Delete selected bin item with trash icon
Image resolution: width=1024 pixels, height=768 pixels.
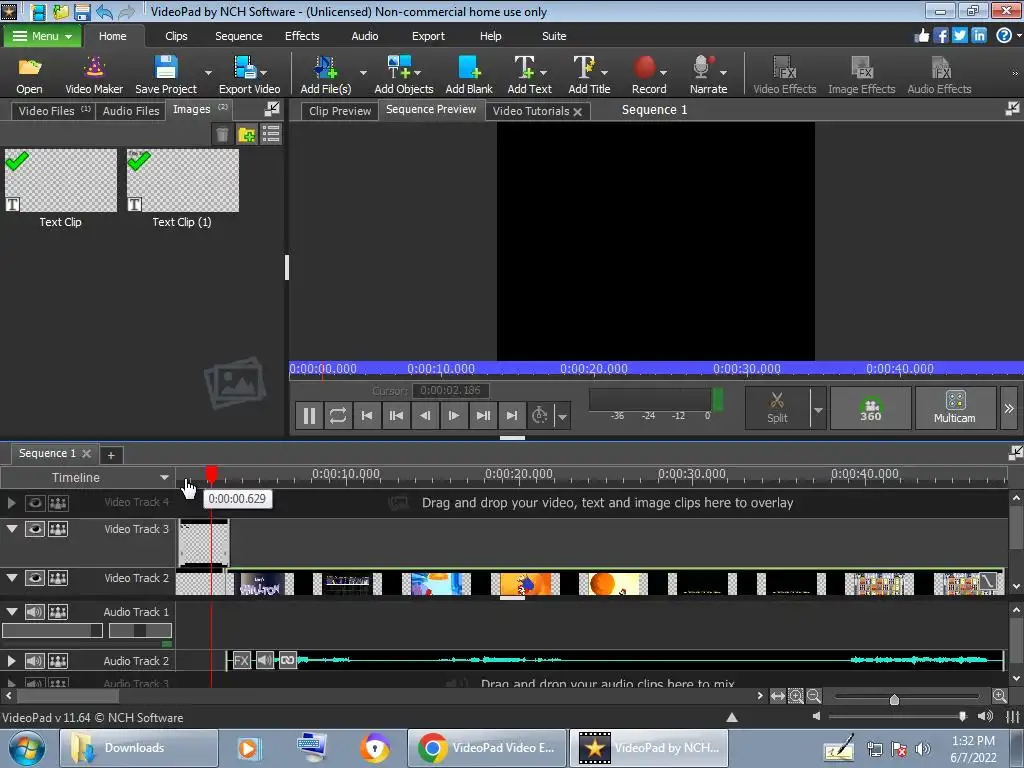point(222,135)
